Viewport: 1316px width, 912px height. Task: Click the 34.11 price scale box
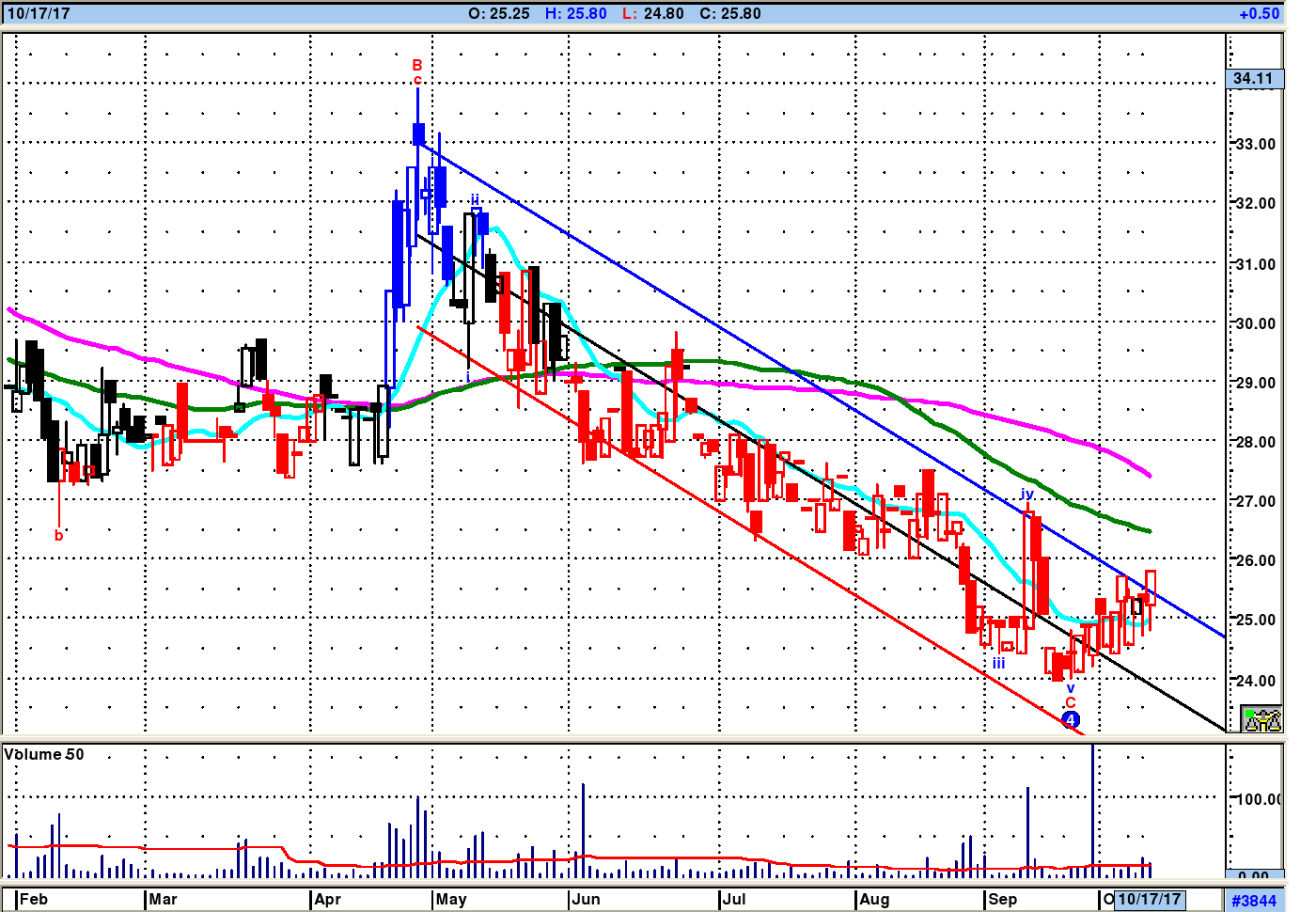coord(1253,79)
